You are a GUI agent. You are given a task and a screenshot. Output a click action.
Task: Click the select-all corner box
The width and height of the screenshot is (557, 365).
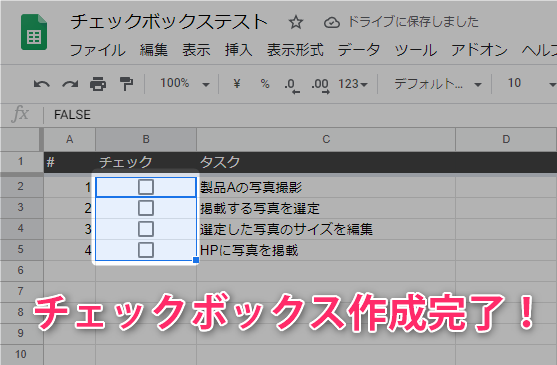coord(21,139)
